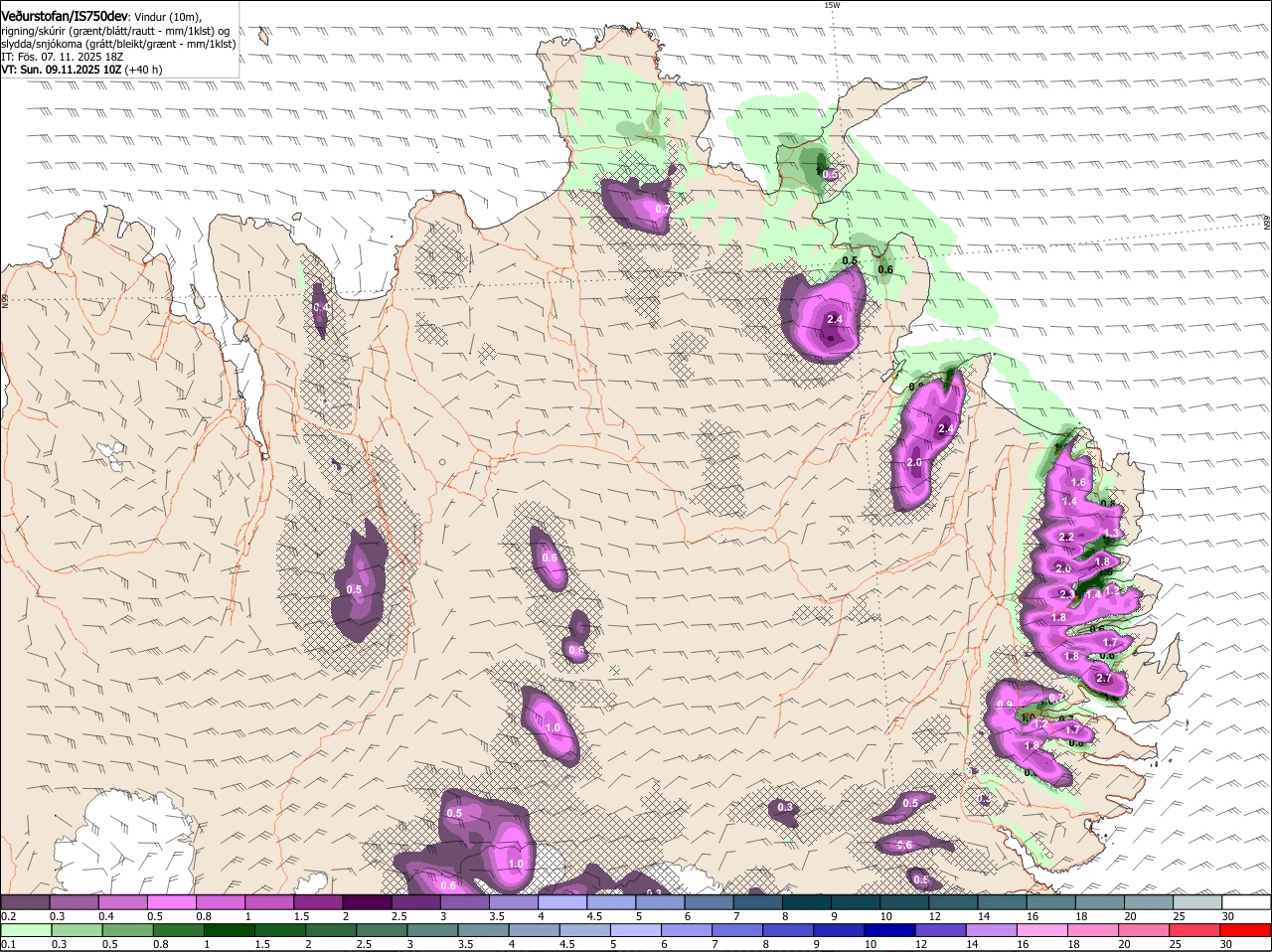Select rain legend swatch starting at 0.5
The height and width of the screenshot is (952, 1272).
[x=127, y=930]
